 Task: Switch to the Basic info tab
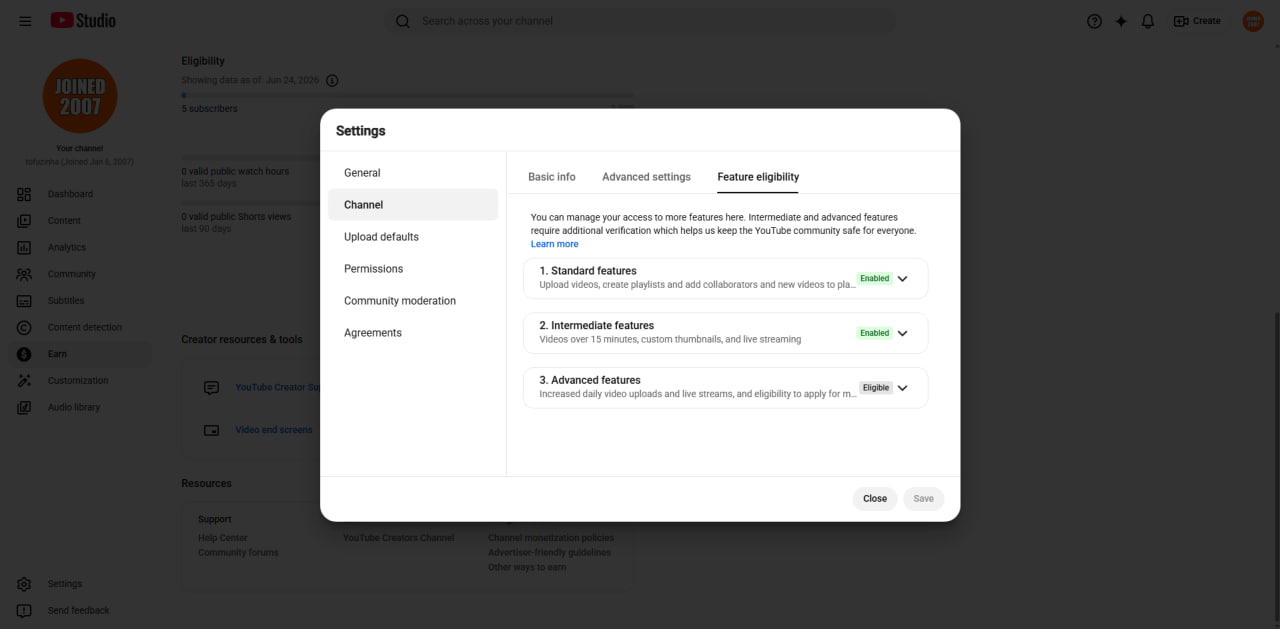tap(552, 177)
